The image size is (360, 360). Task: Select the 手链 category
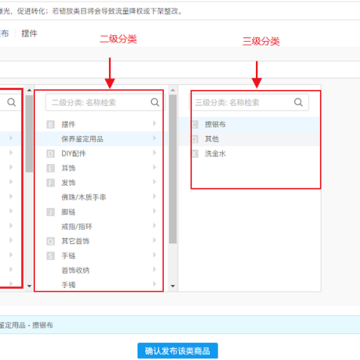[68, 256]
